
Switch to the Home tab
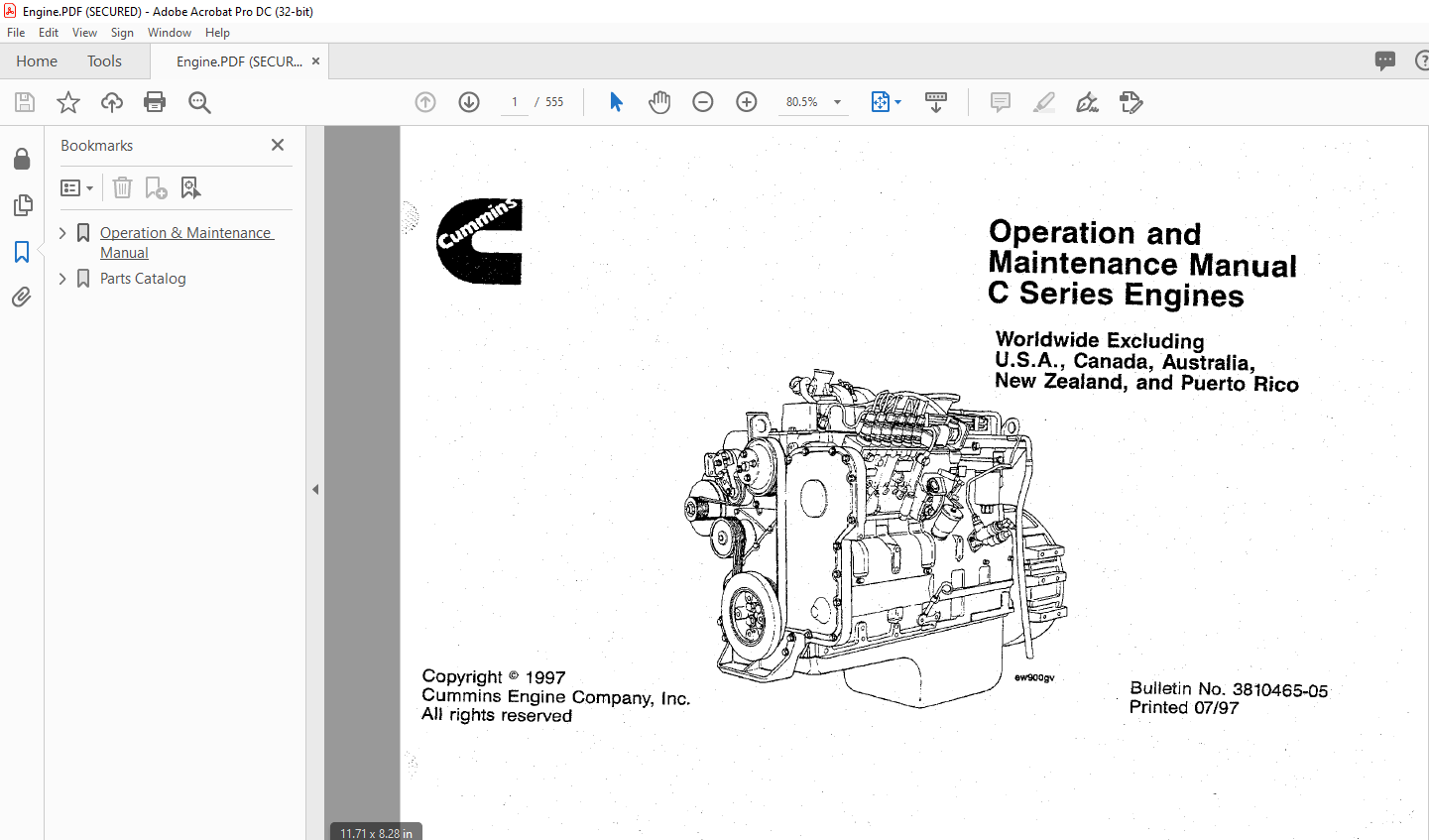(37, 61)
